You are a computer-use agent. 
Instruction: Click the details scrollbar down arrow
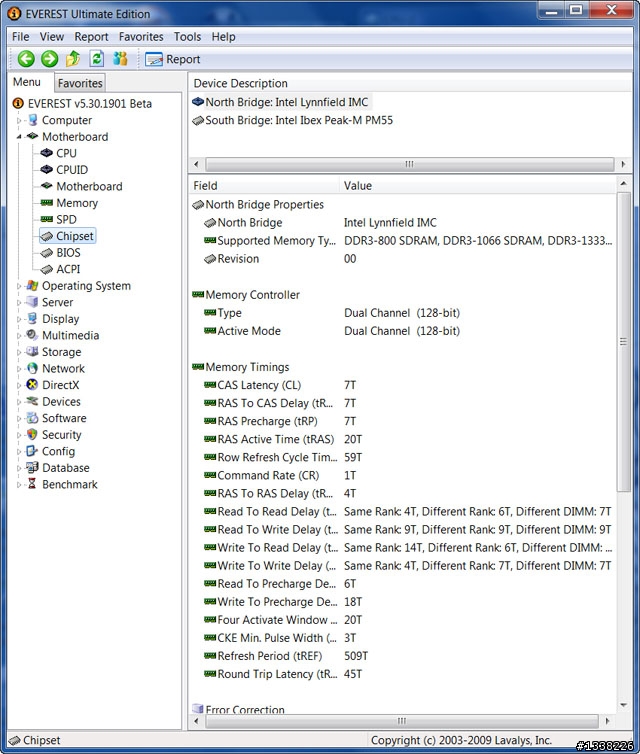(623, 705)
